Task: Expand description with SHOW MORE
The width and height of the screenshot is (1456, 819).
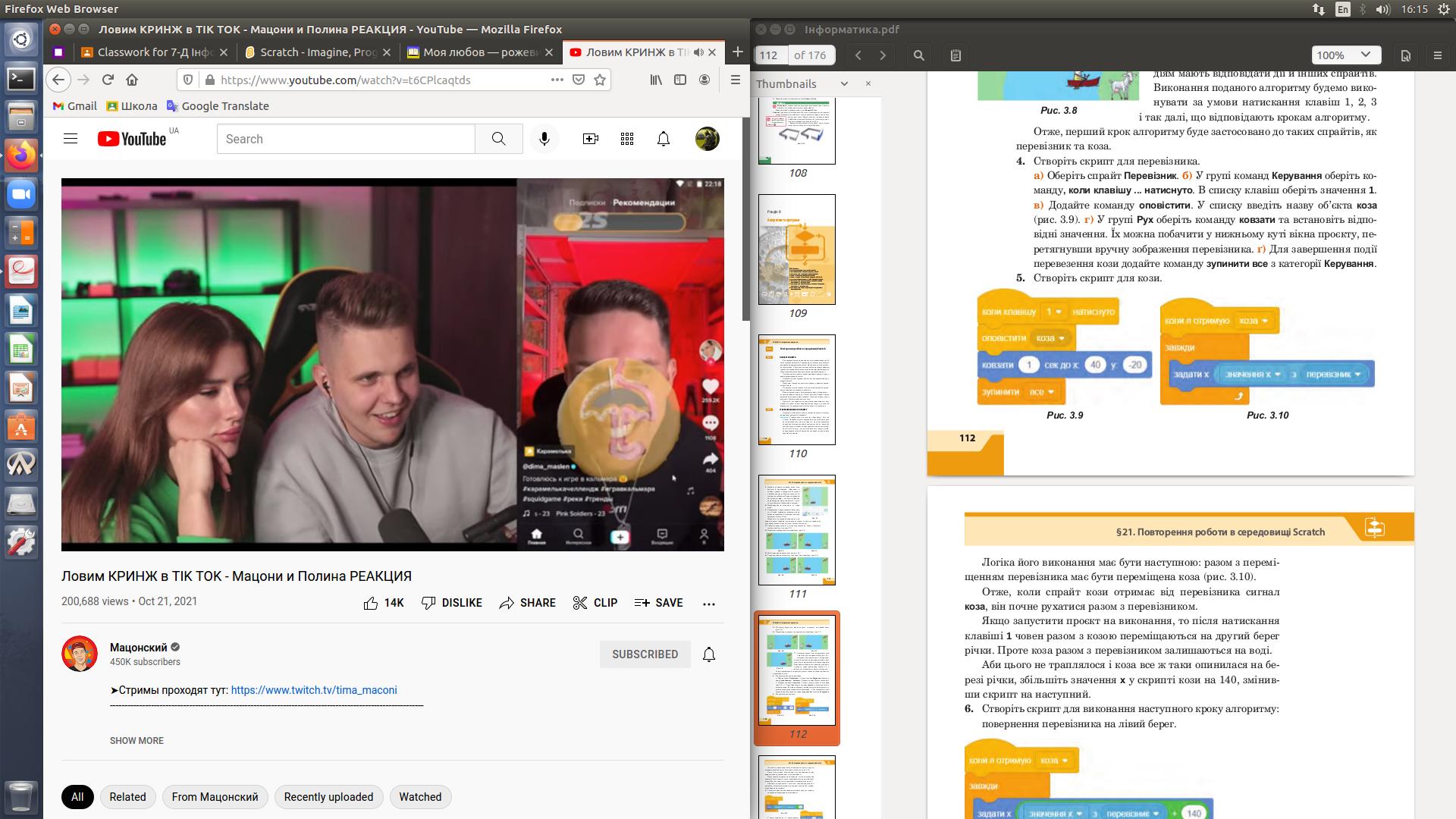Action: [x=136, y=741]
